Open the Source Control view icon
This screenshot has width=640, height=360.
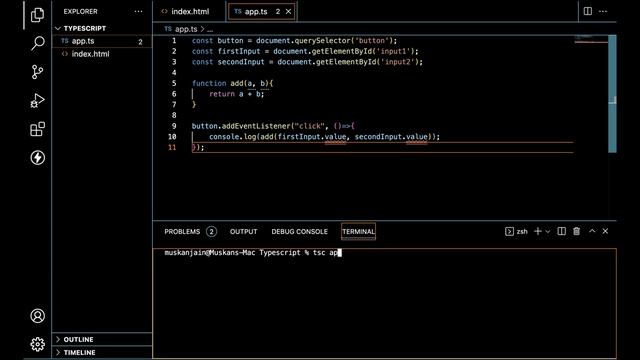38,72
